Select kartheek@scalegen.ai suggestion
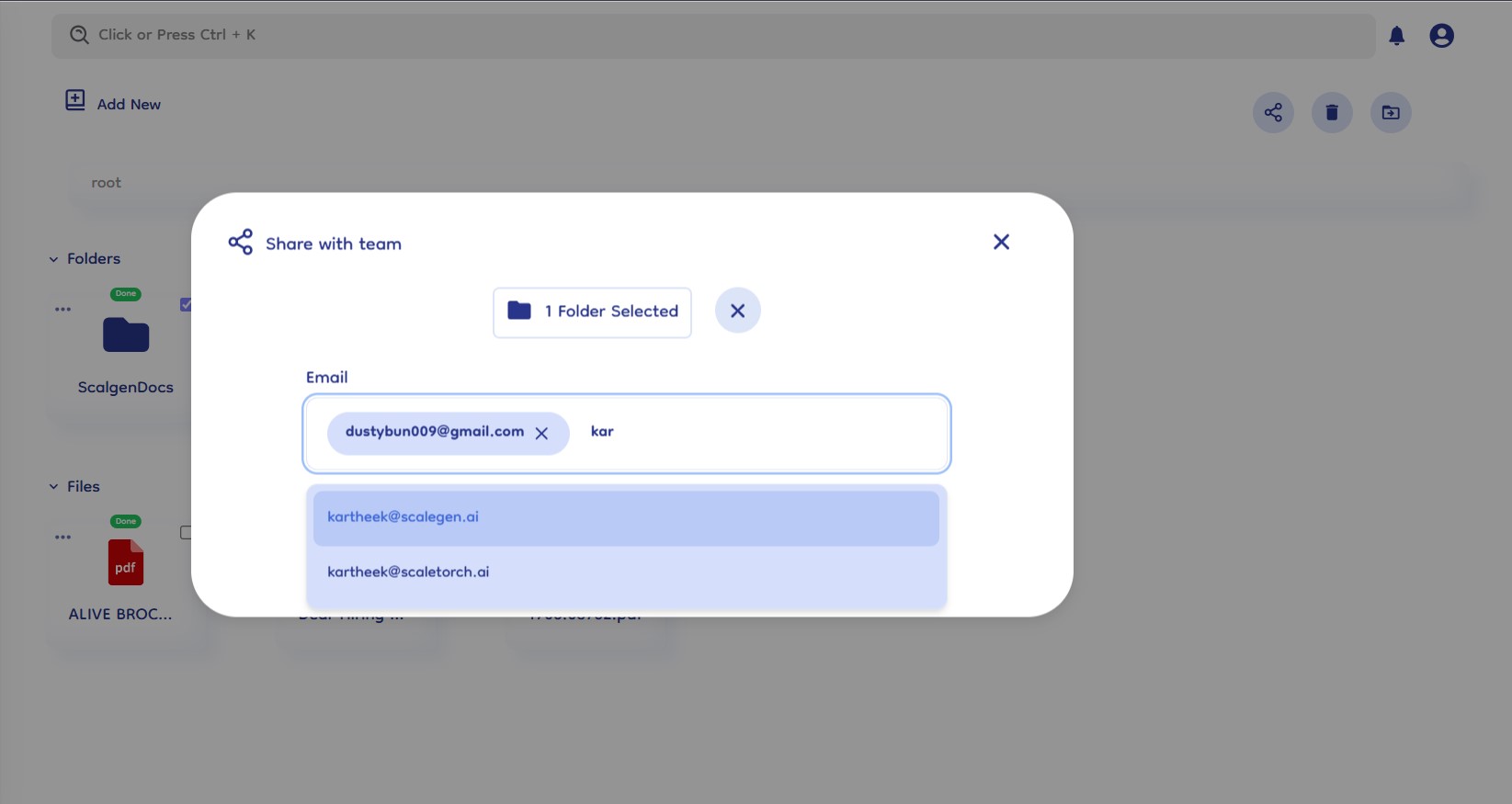Viewport: 1512px width, 804px height. click(625, 517)
